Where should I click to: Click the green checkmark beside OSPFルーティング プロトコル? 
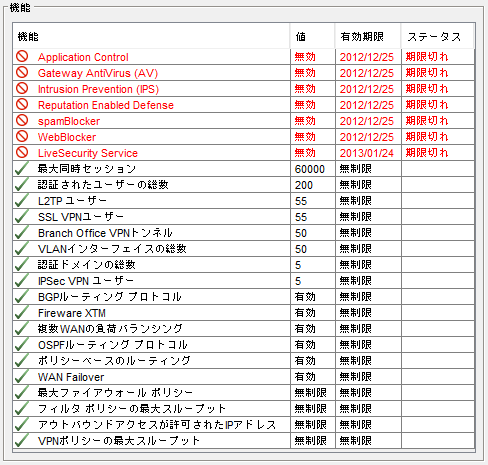click(x=22, y=344)
